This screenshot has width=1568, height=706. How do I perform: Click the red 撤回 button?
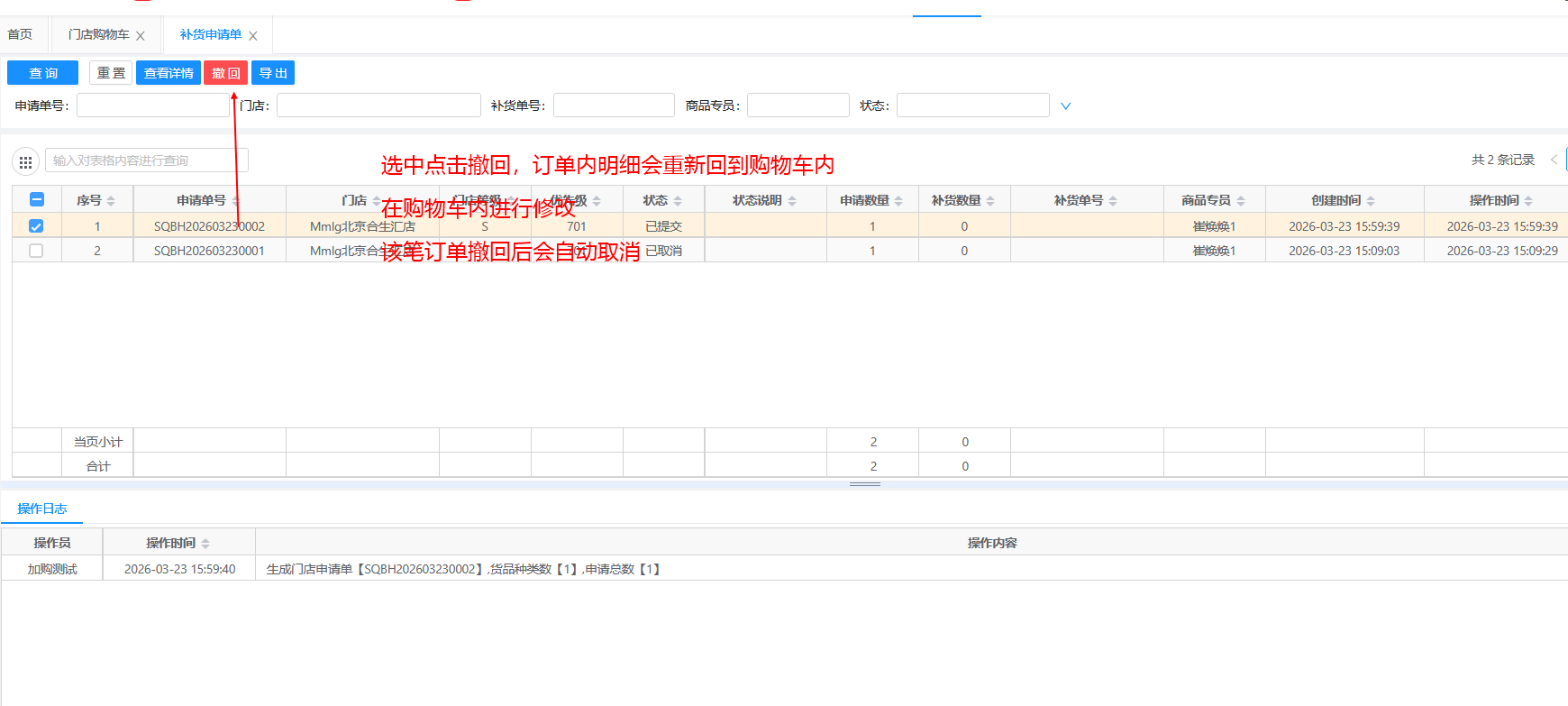225,73
